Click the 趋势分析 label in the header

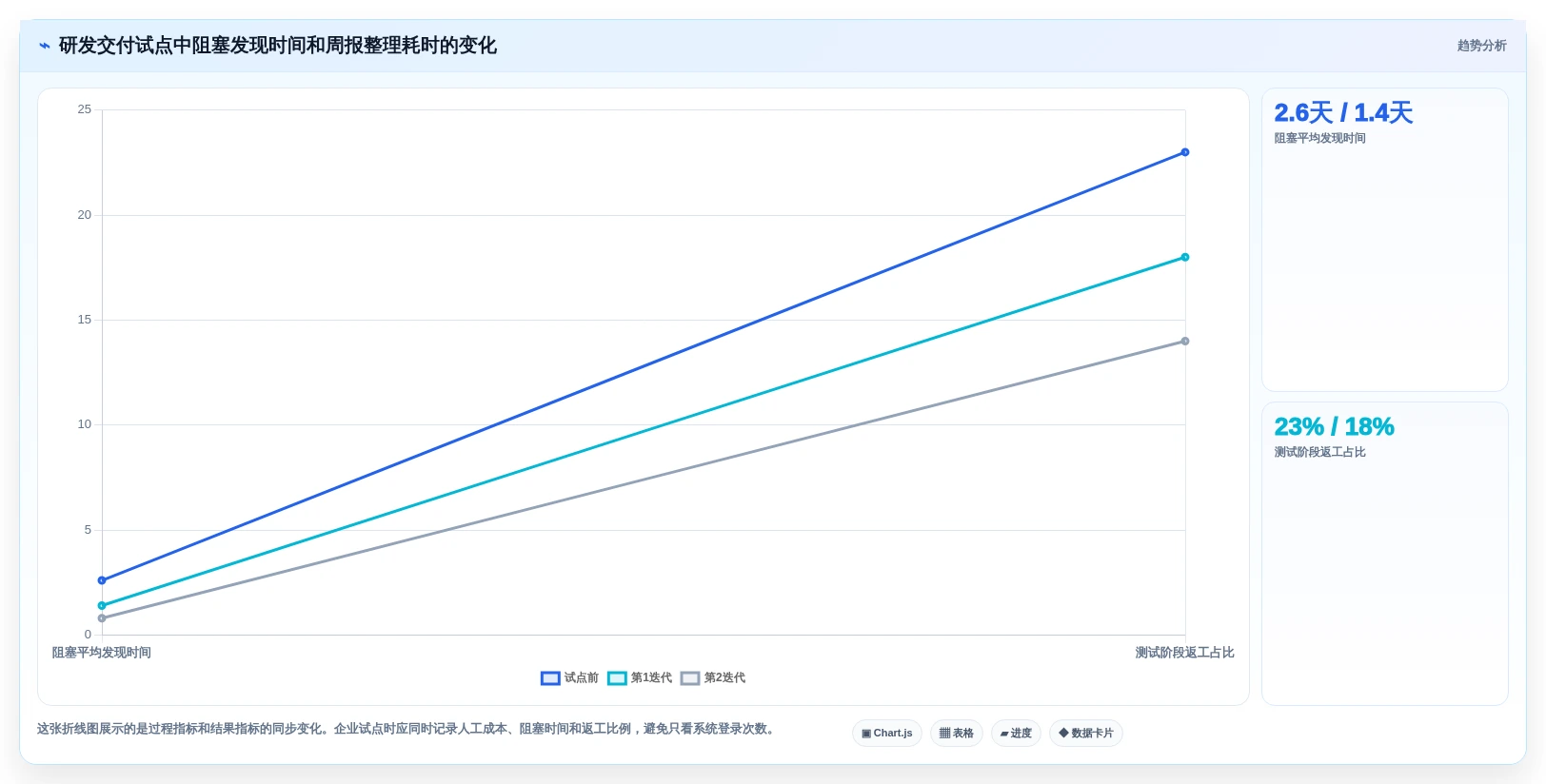coord(1481,46)
